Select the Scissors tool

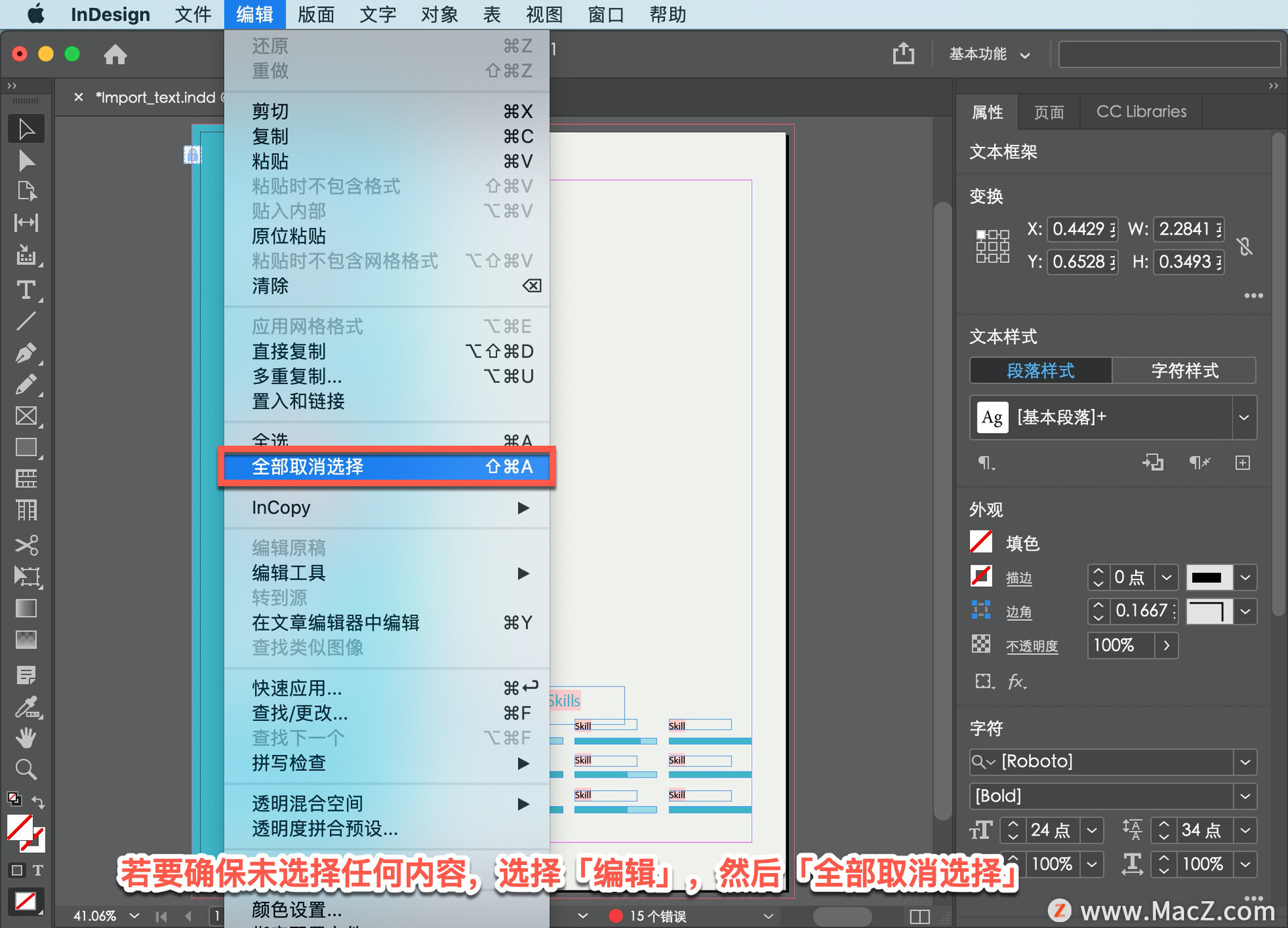coord(26,544)
